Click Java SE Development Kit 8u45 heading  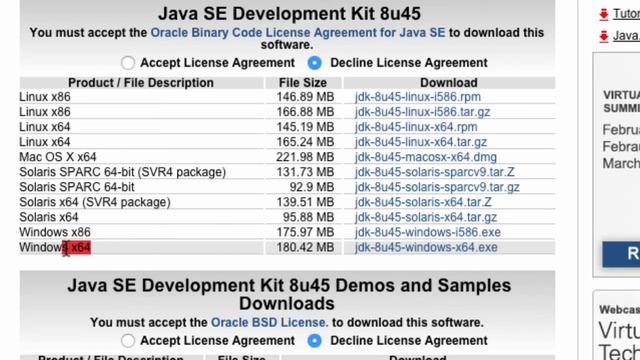[289, 13]
